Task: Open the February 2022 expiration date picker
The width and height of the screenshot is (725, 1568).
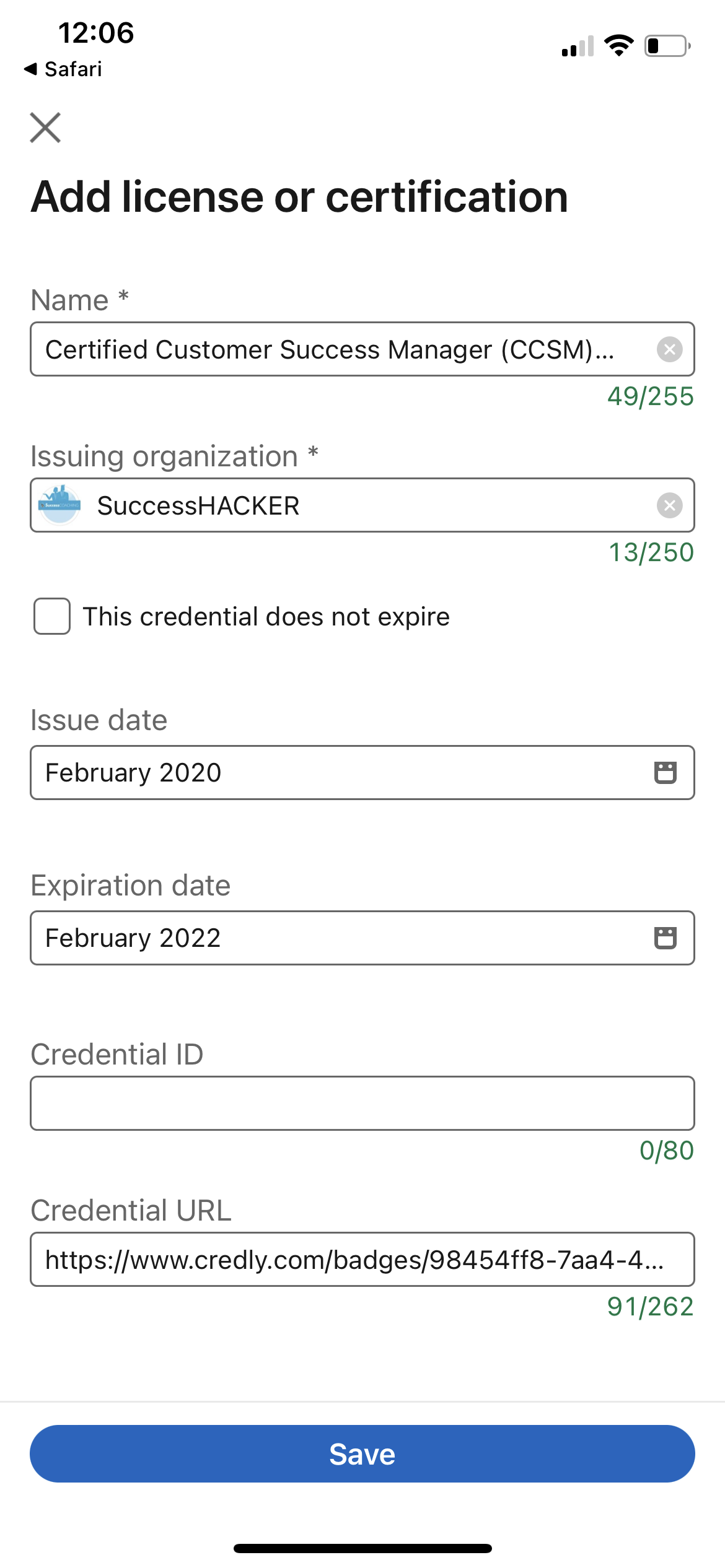Action: 362,938
